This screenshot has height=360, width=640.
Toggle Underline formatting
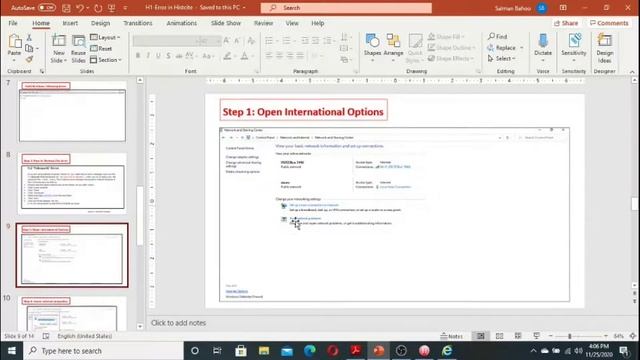point(158,56)
